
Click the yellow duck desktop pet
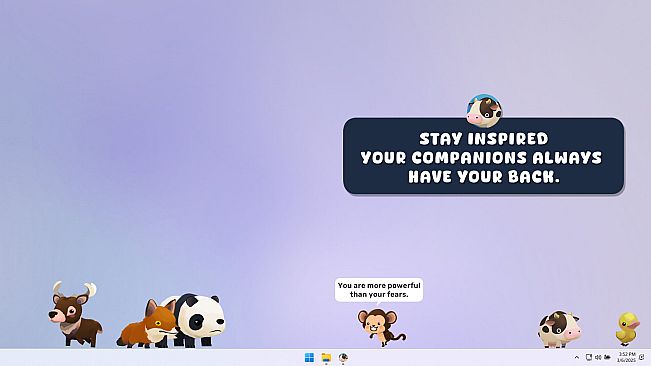(627, 329)
